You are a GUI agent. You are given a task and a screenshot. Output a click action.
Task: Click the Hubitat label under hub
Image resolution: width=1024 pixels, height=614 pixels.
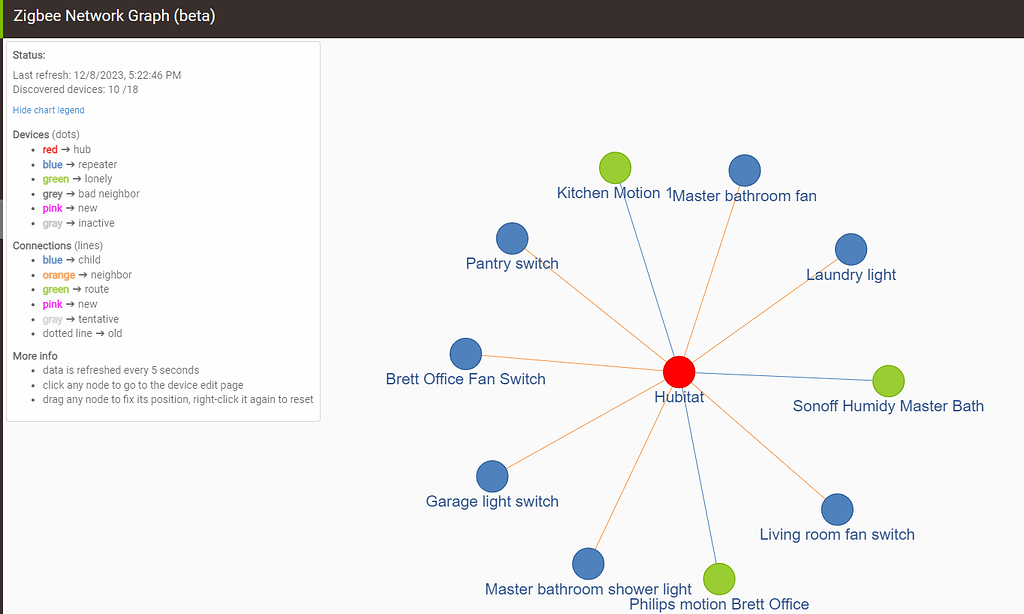pos(679,397)
